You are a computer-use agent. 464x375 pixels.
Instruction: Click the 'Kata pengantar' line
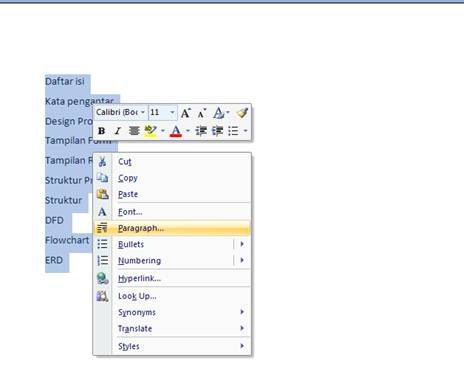coord(79,101)
